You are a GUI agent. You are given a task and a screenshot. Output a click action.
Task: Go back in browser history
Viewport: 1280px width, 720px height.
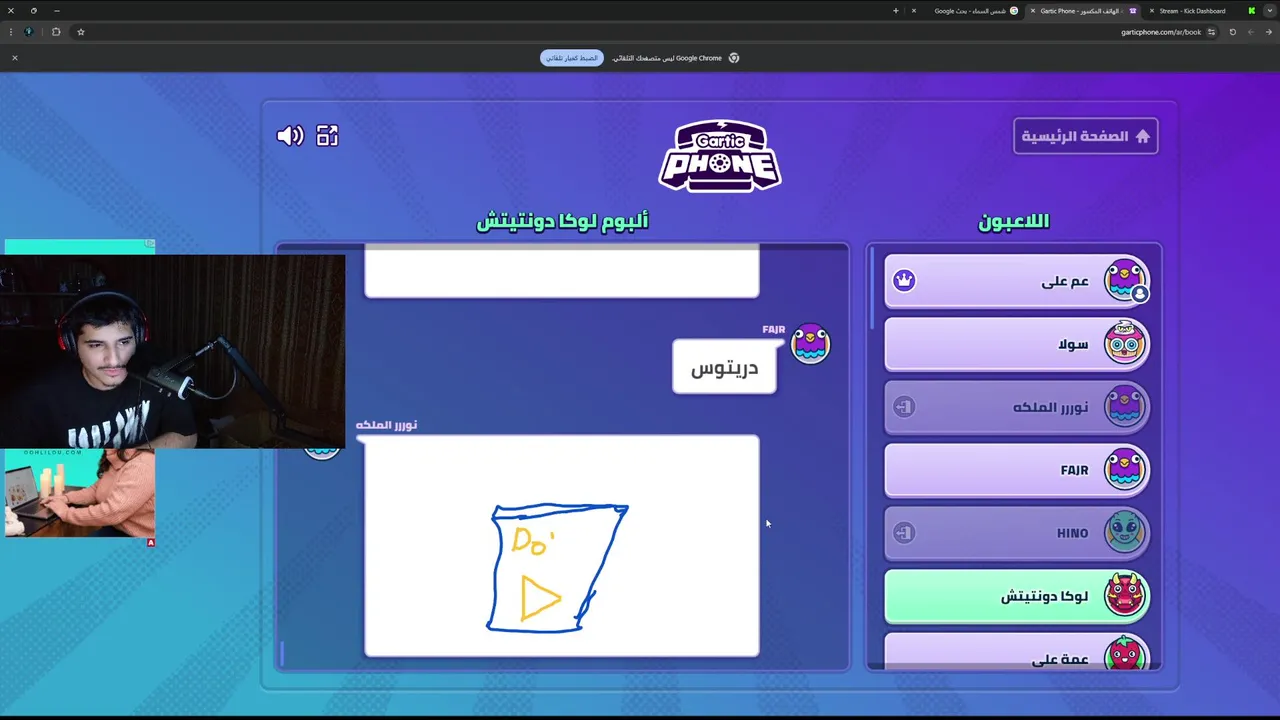1269,32
